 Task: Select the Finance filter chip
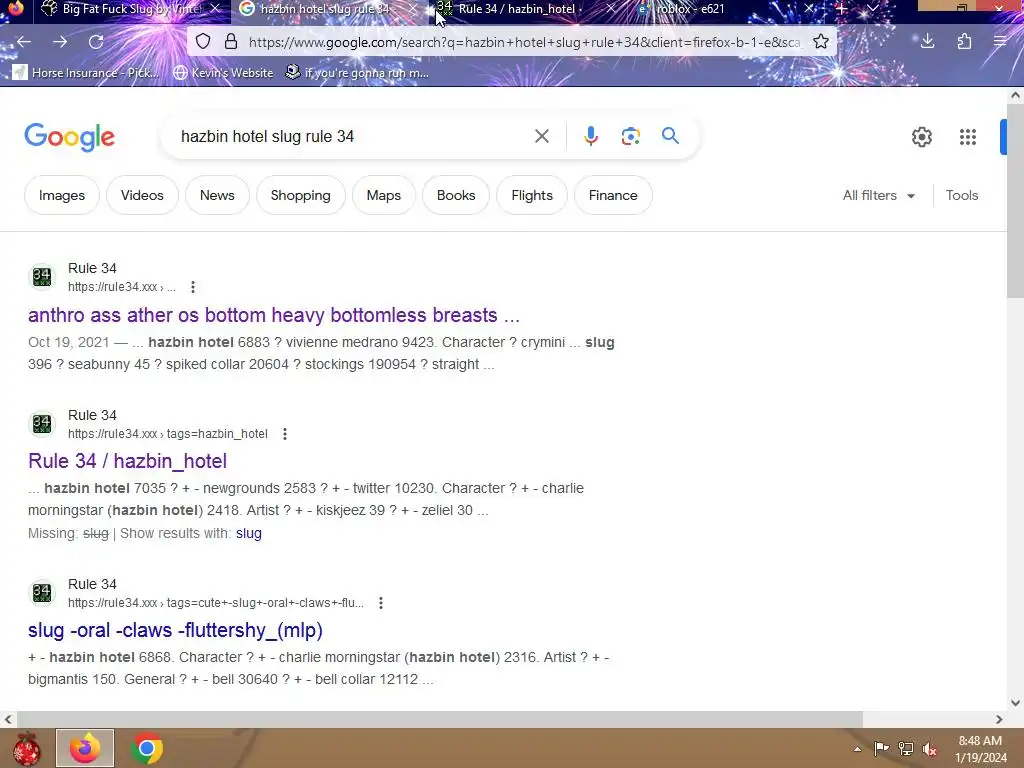click(613, 195)
